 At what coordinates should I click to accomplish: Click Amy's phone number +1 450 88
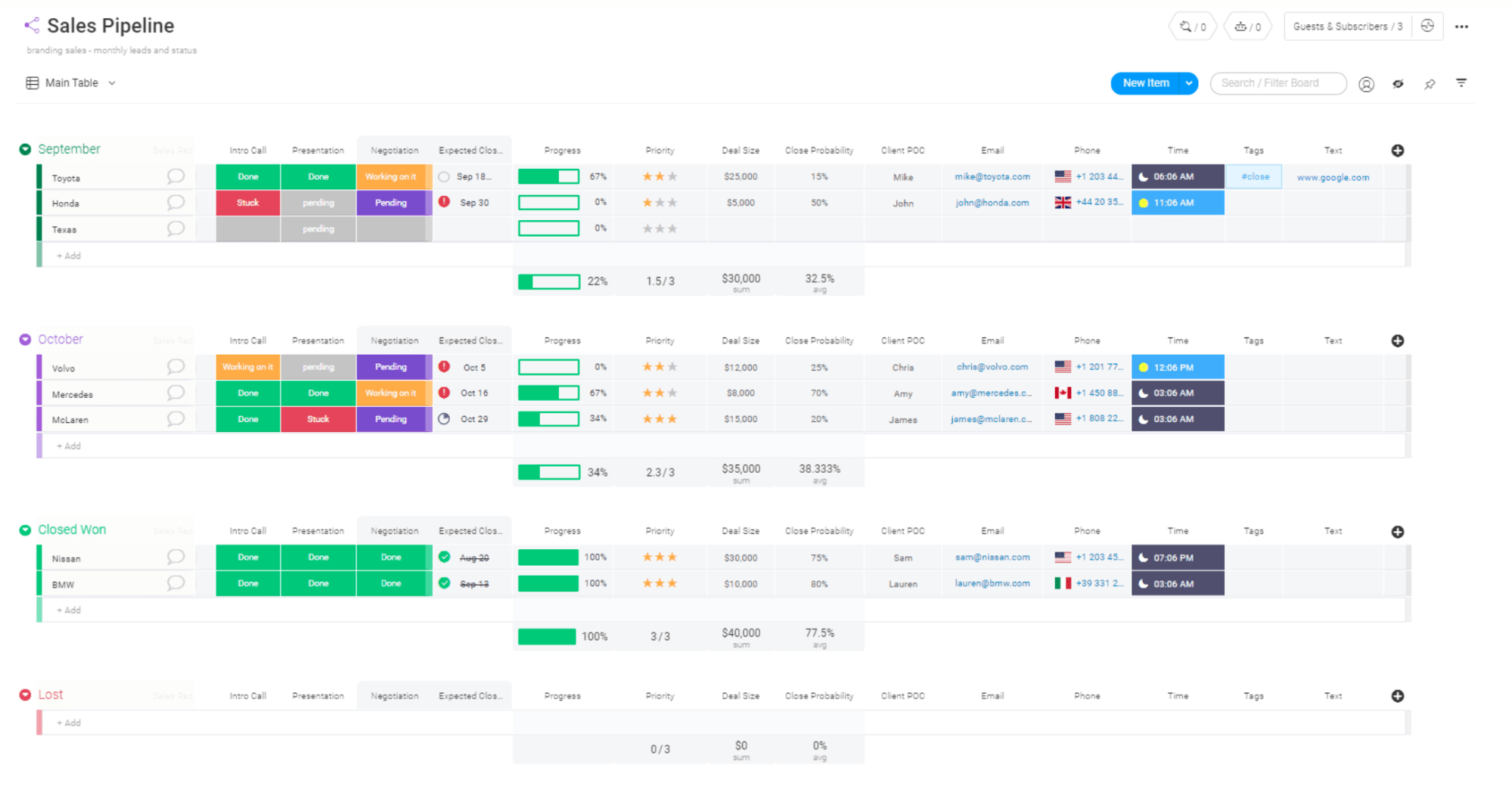click(x=1098, y=393)
